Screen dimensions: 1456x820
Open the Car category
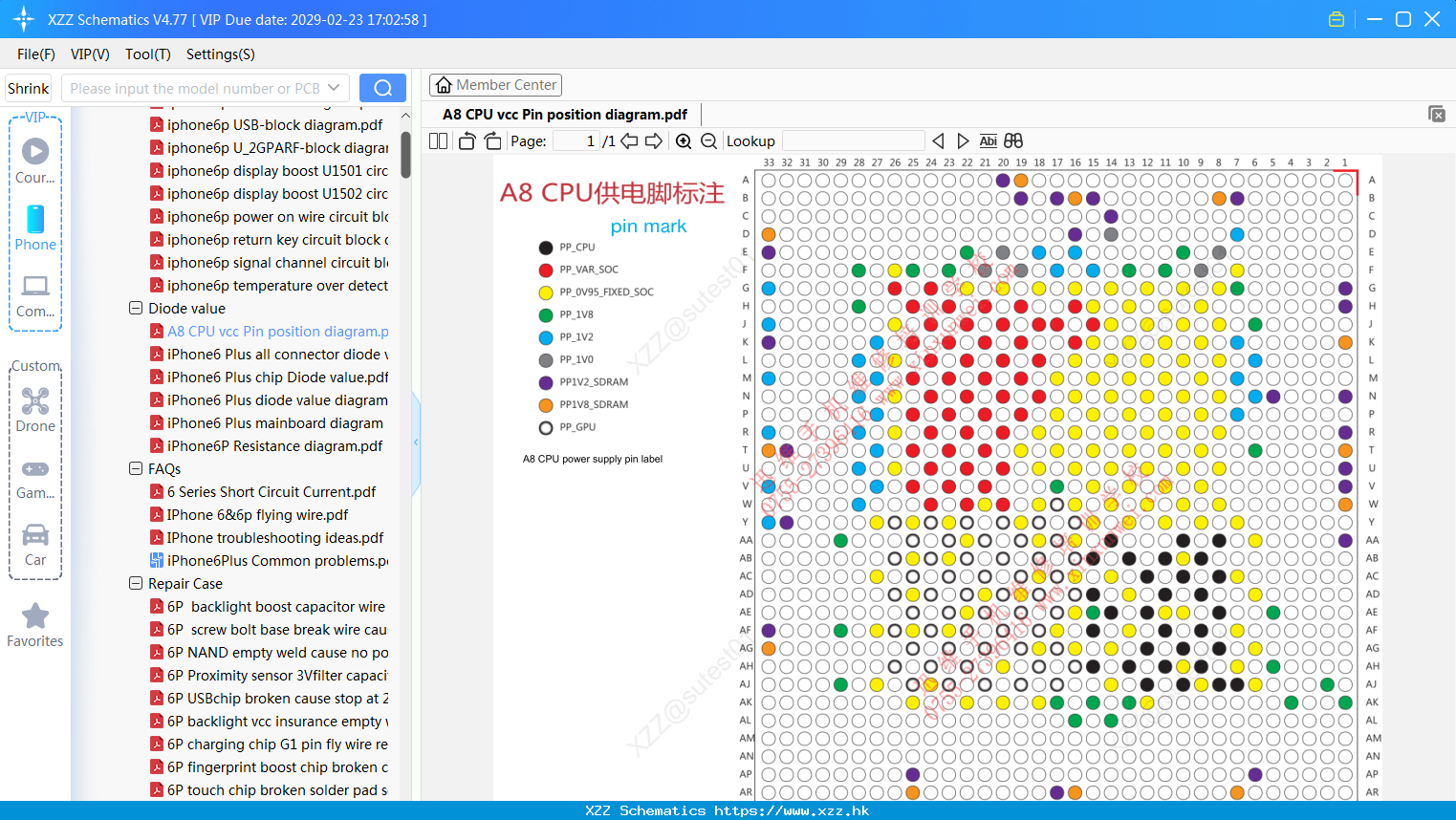tap(35, 545)
